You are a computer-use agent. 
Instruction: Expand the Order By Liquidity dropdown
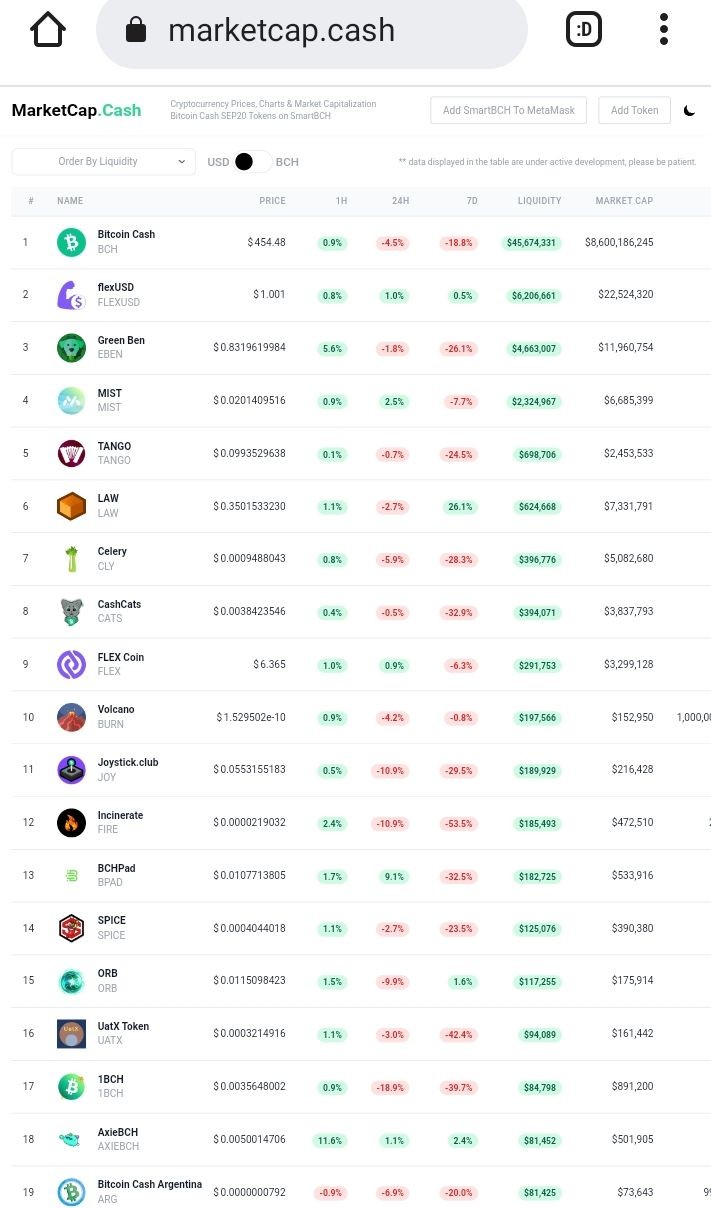pos(104,161)
